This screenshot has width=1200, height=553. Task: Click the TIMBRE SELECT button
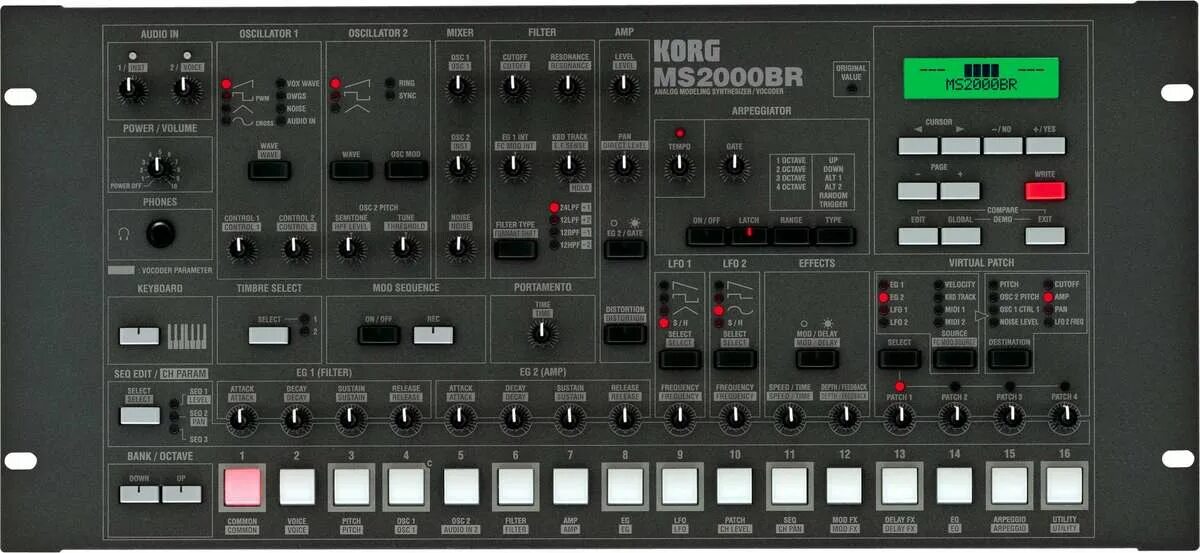[268, 335]
